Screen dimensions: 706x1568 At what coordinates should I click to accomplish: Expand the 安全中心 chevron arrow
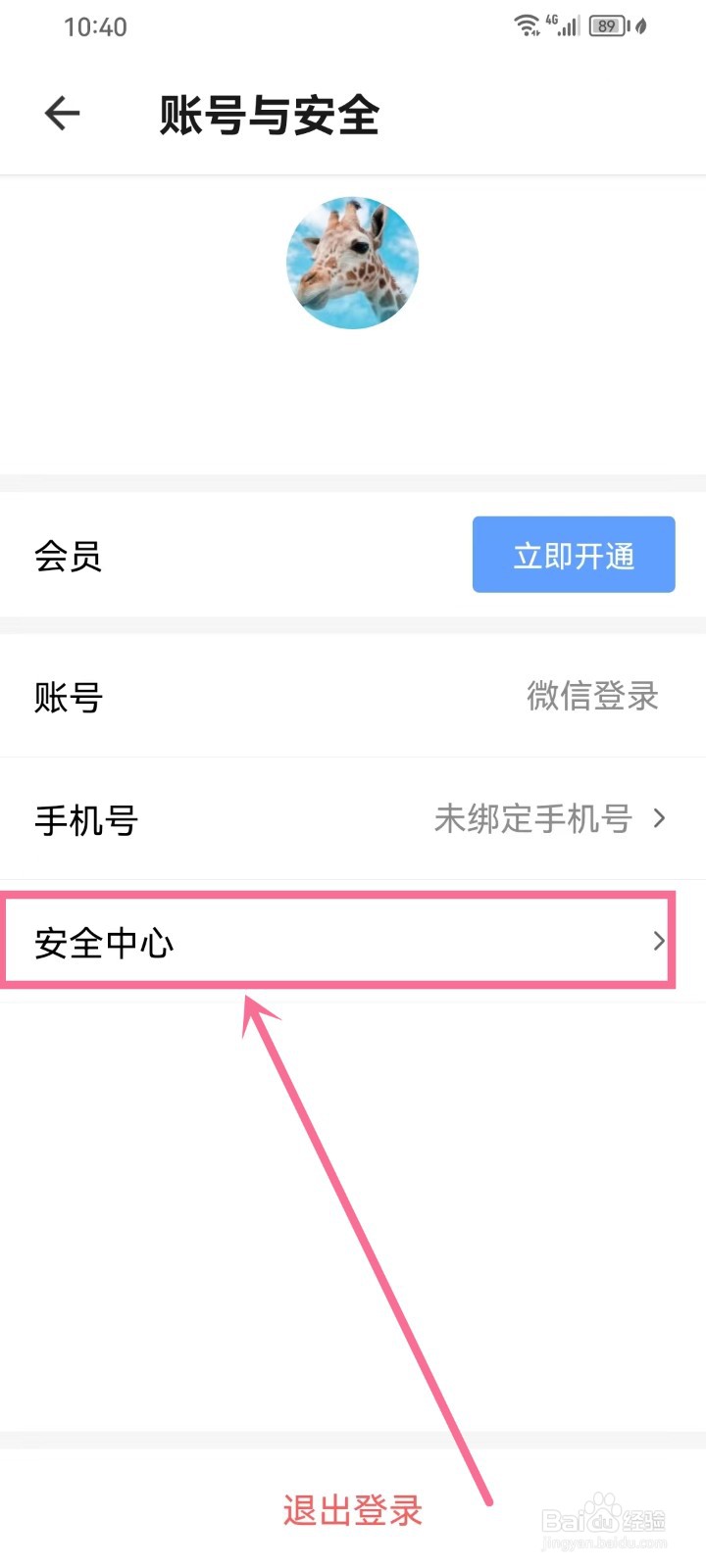tap(659, 941)
